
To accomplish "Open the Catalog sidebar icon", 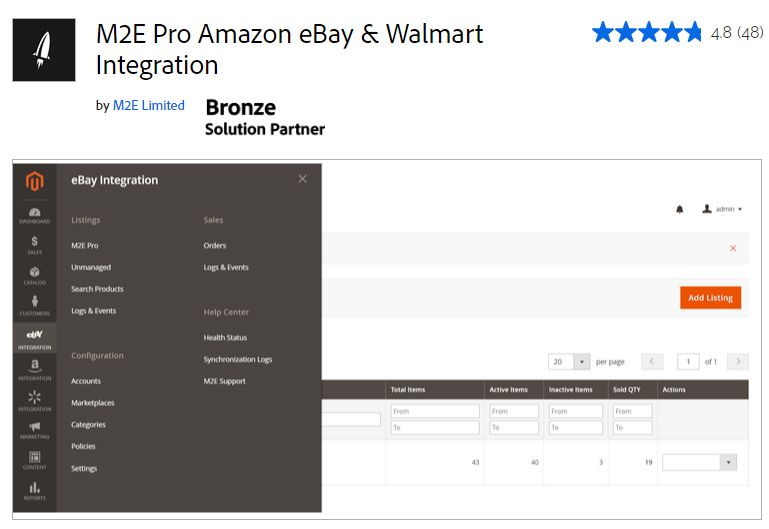I will 35,275.
